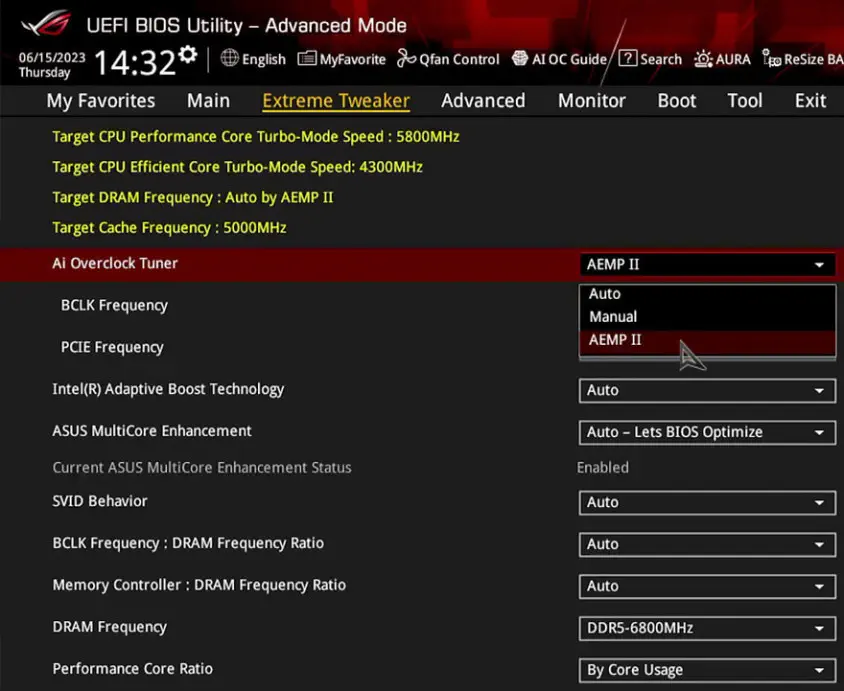Open MyFavorite list icon

click(307, 59)
